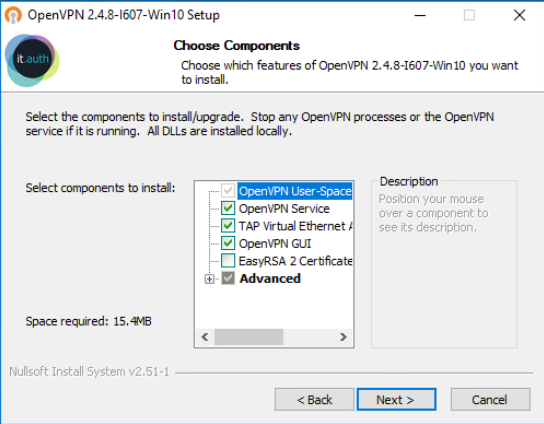The image size is (544, 424).
Task: Proceed with the Next button
Action: point(396,400)
